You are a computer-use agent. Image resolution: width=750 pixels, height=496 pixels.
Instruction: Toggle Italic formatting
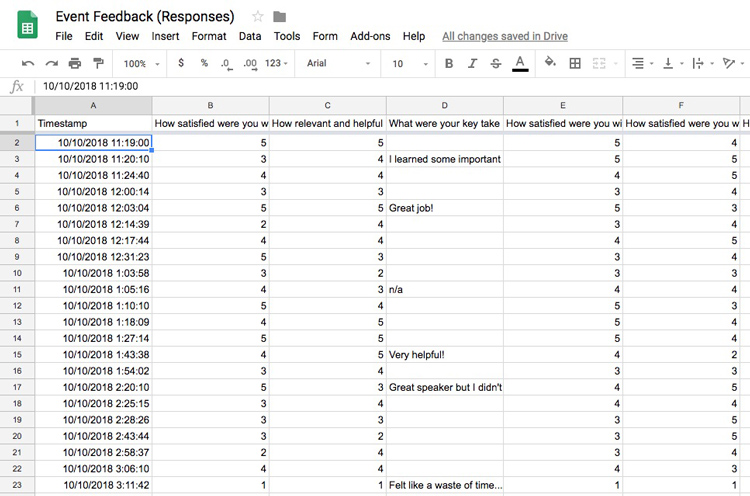point(473,63)
